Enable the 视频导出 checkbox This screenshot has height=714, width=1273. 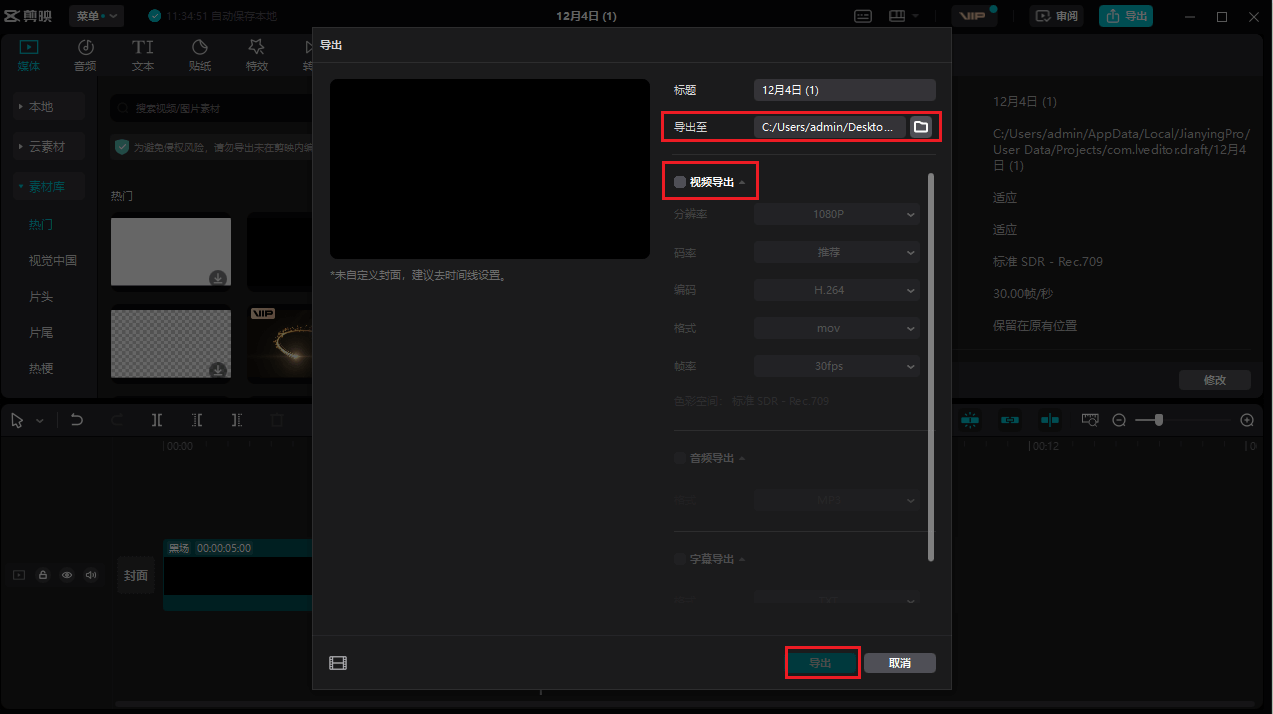coord(680,181)
